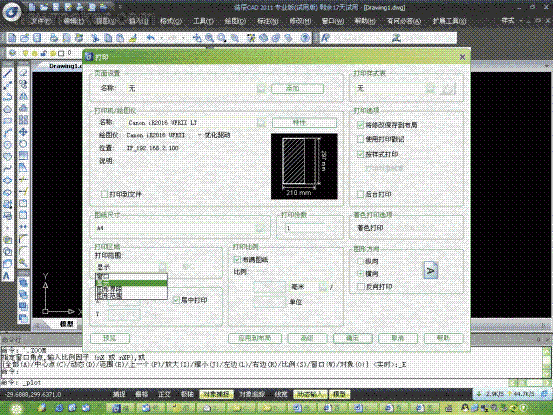Viewport: 553px width, 415px height.
Task: Click the Eraser tool in modify toolbar
Action: [23, 72]
